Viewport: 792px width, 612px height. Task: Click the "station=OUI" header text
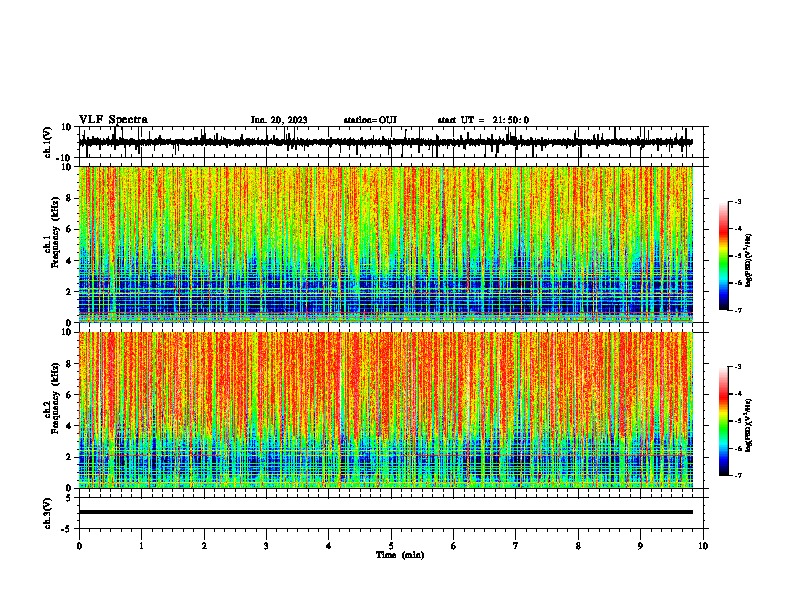click(370, 120)
